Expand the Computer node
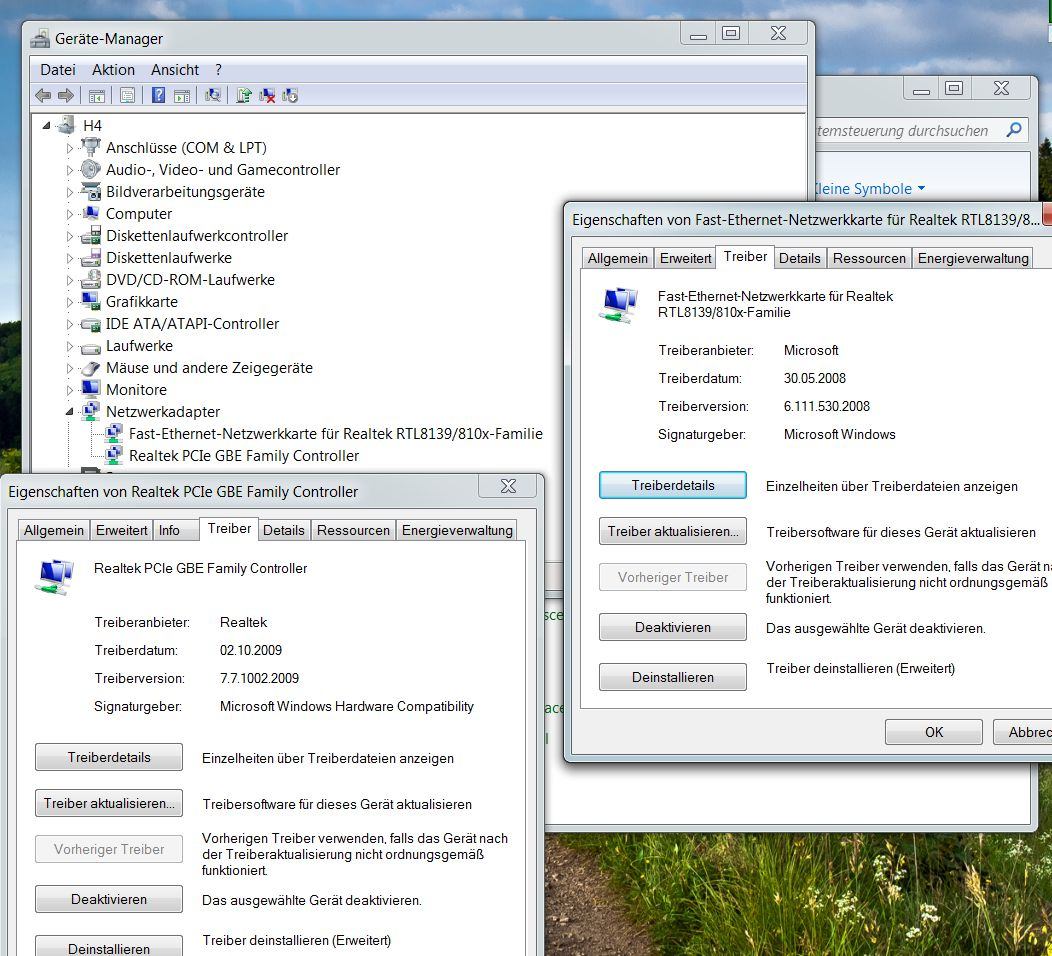Screen dimensions: 1052x956 coord(69,214)
